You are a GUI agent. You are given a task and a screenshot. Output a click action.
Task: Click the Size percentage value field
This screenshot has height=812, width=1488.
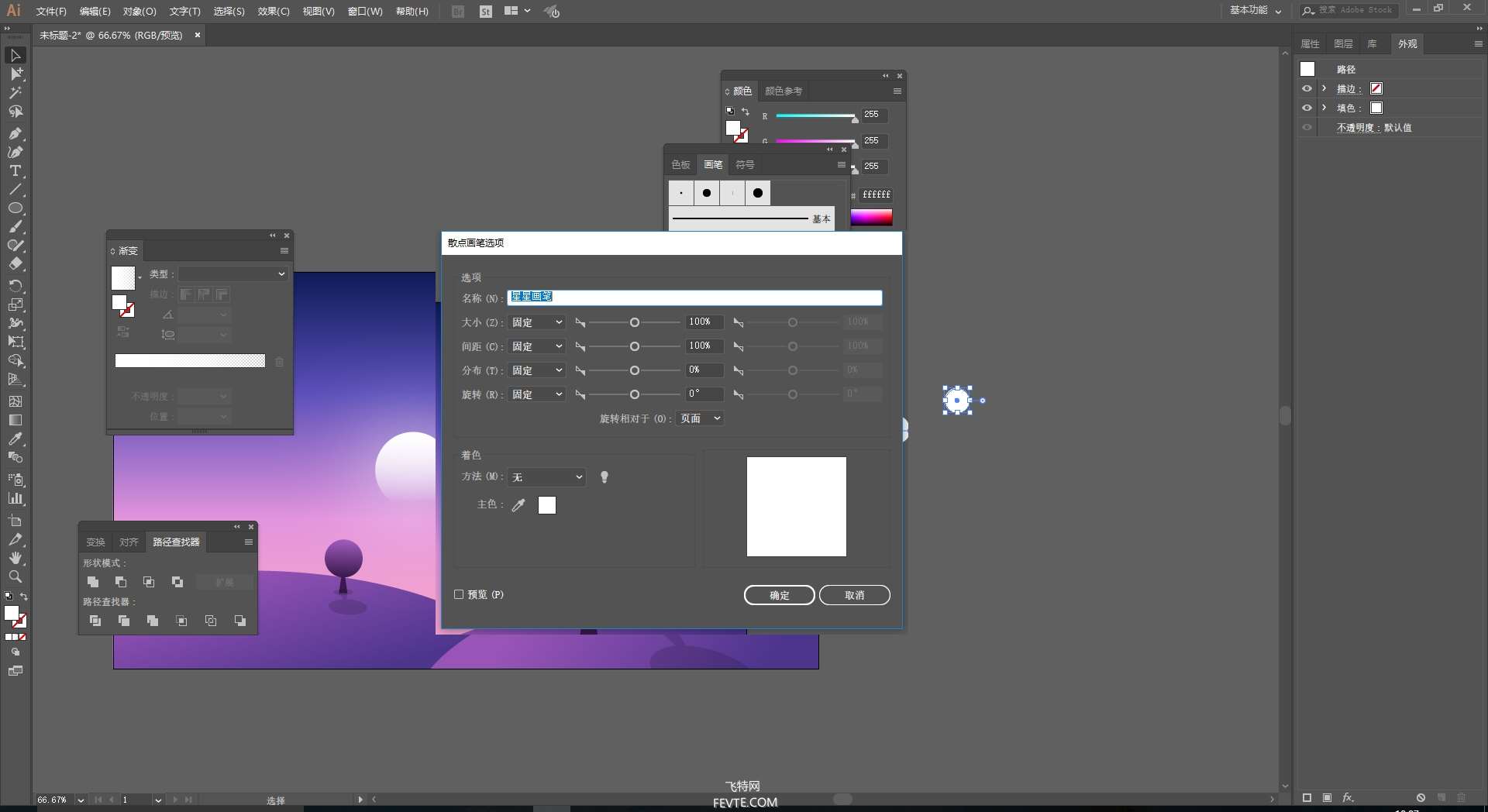[x=704, y=322]
